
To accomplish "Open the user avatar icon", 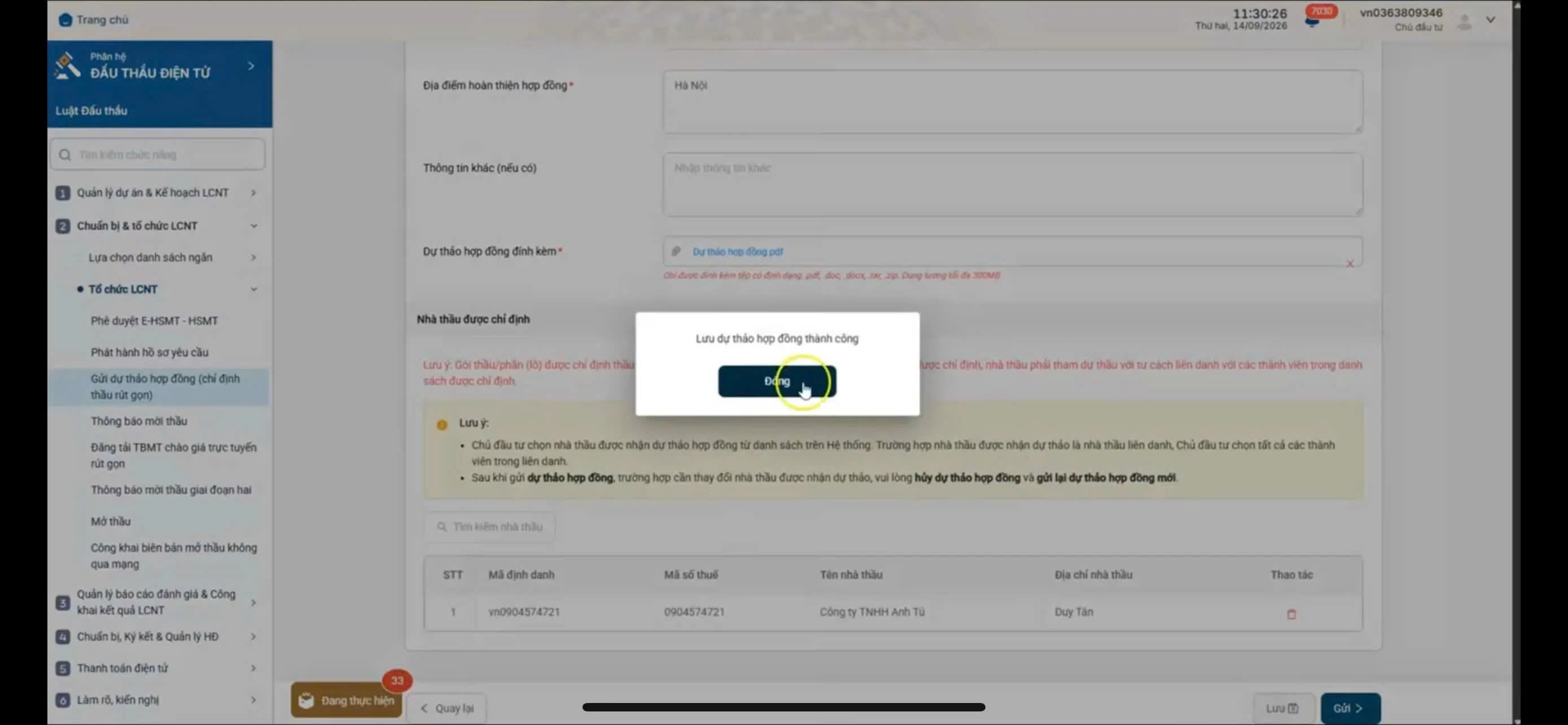I will [1464, 22].
